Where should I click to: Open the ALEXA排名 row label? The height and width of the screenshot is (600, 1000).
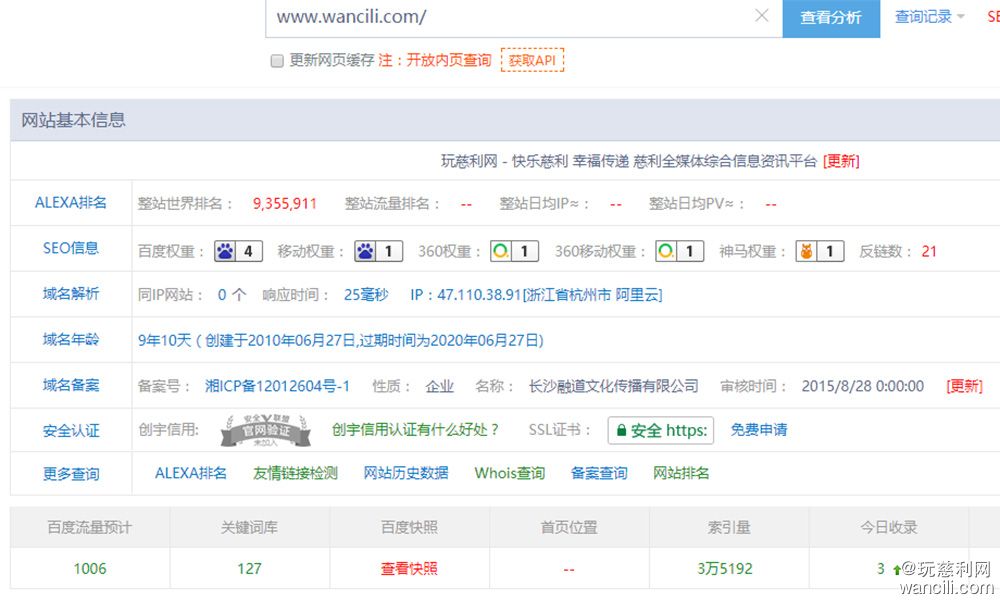pos(71,203)
